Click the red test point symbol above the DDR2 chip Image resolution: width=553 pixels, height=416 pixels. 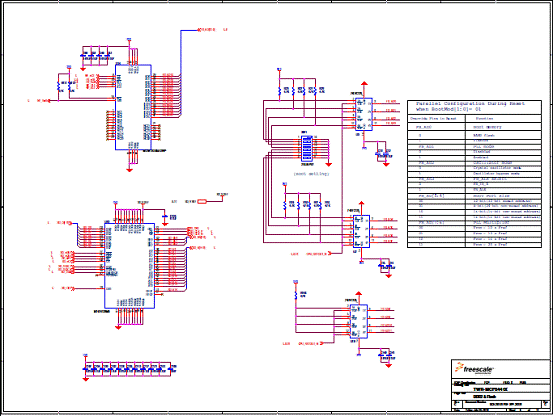point(202,201)
